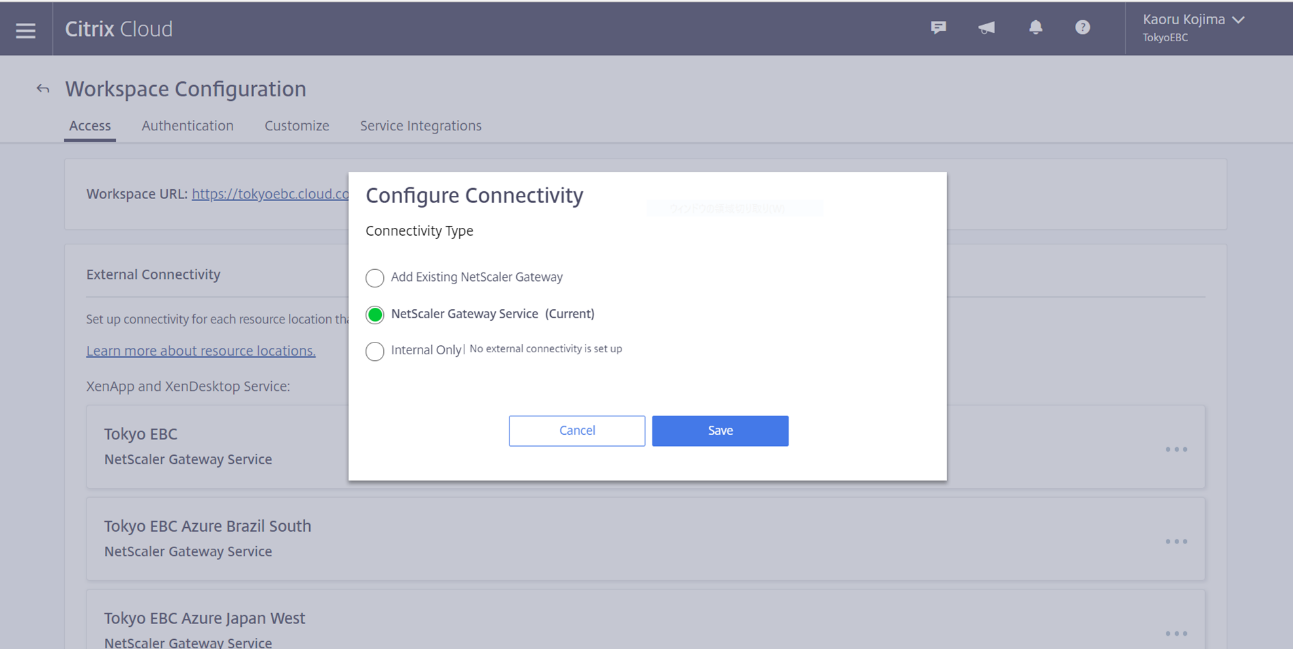This screenshot has height=649, width=1293.
Task: Click the help question mark icon
Action: point(1082,28)
